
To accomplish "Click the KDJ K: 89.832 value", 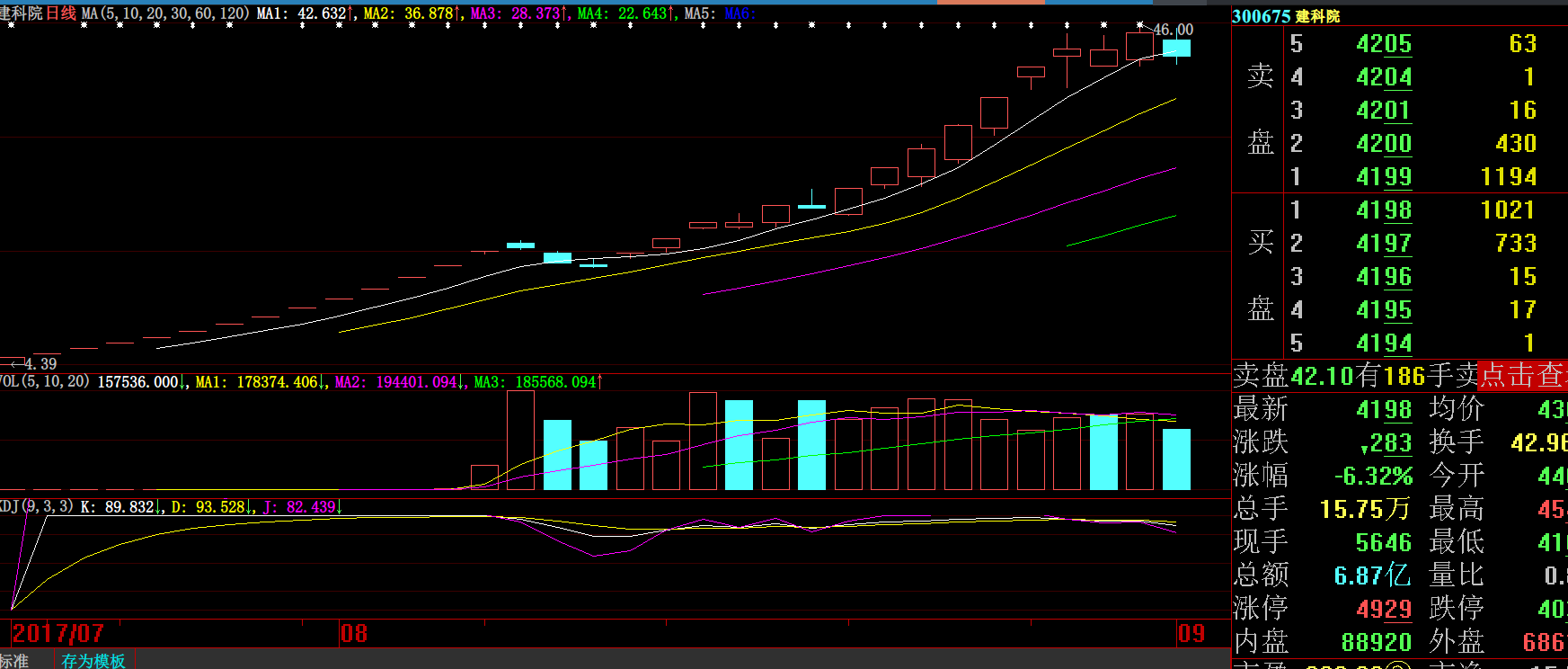I will click(120, 507).
